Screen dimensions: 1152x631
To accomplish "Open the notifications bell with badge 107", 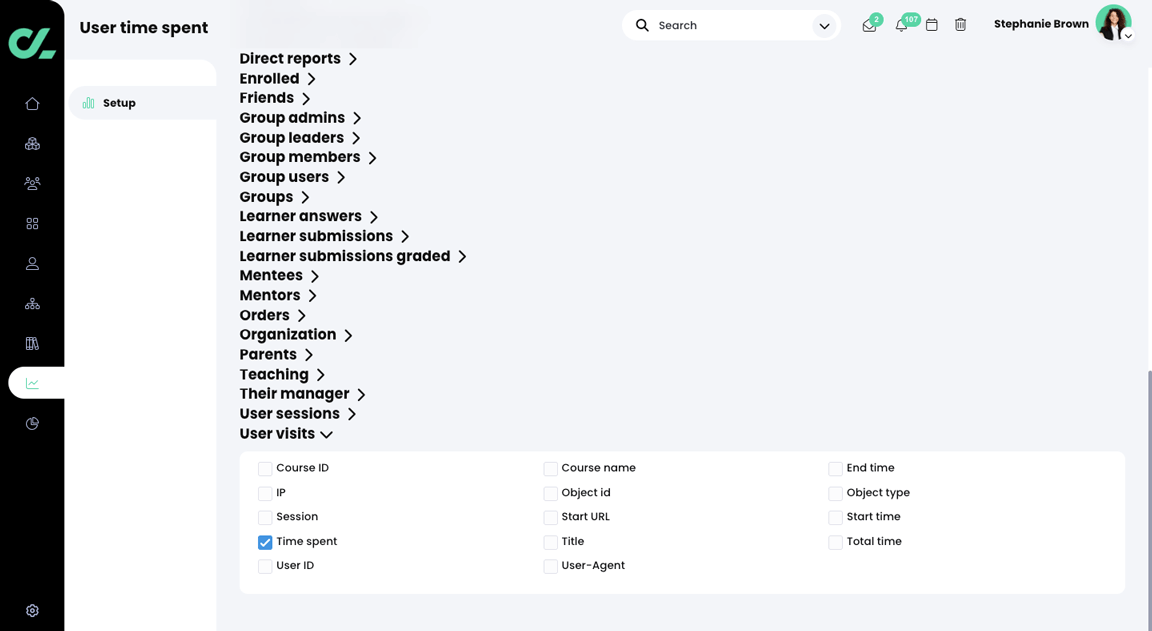I will [901, 25].
